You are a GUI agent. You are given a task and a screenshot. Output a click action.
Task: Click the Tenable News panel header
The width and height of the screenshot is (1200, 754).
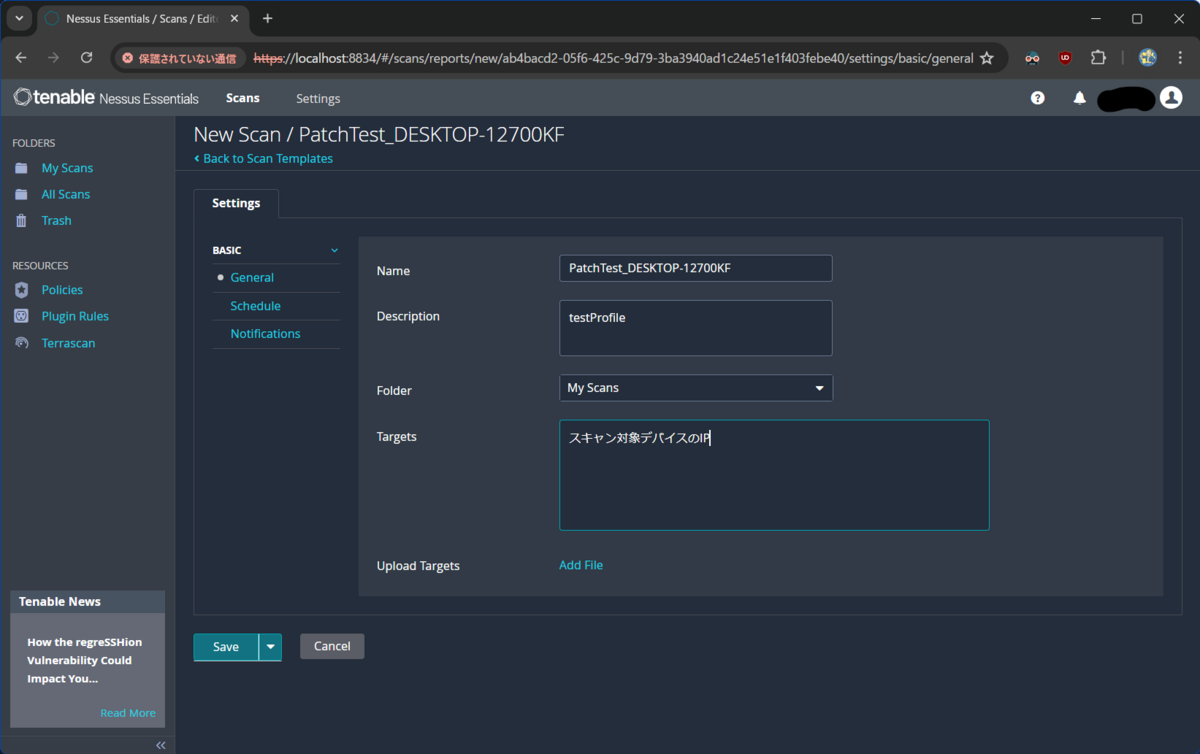[x=88, y=601]
